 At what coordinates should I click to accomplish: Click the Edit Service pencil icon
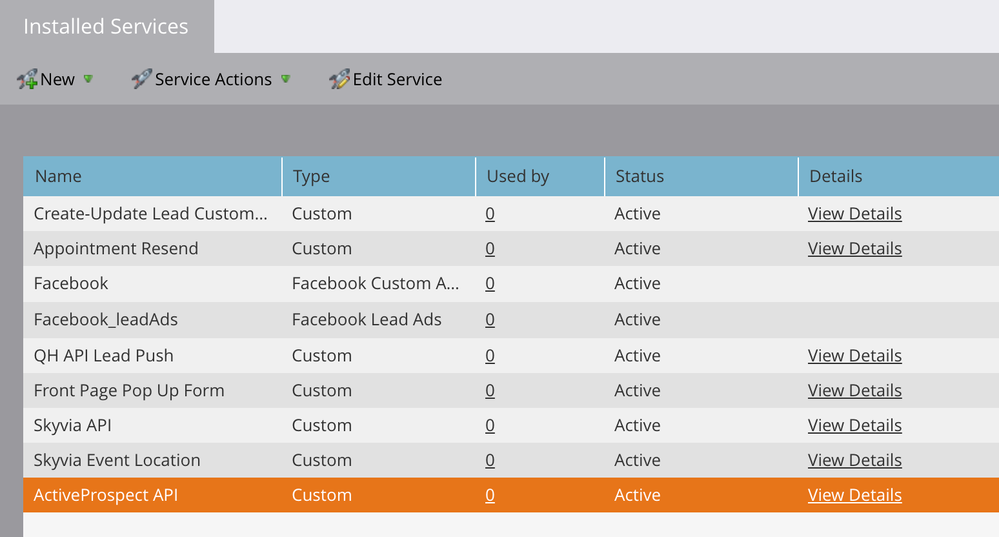(x=339, y=80)
